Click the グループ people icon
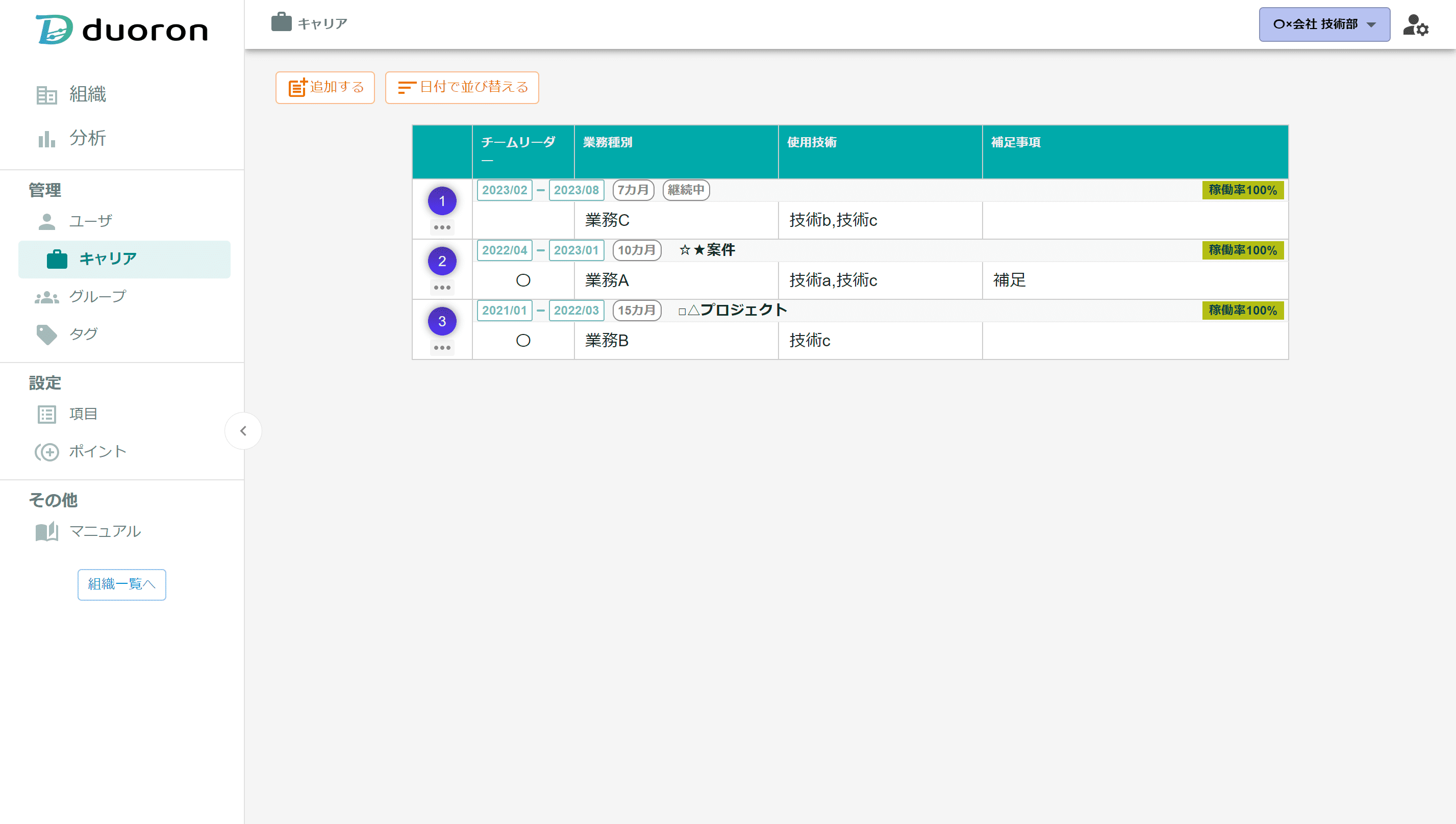Screen dimensions: 1456x824 pos(46,297)
